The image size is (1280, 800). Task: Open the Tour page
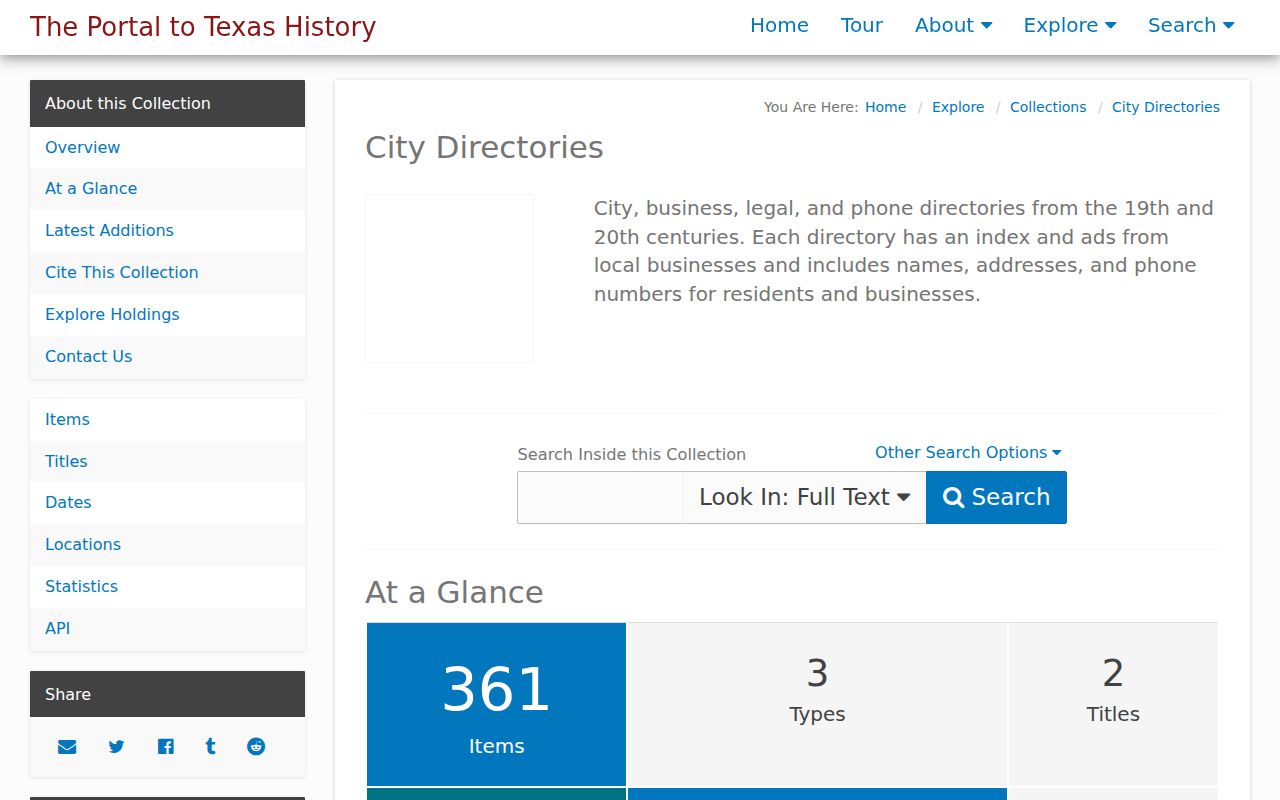(x=862, y=26)
